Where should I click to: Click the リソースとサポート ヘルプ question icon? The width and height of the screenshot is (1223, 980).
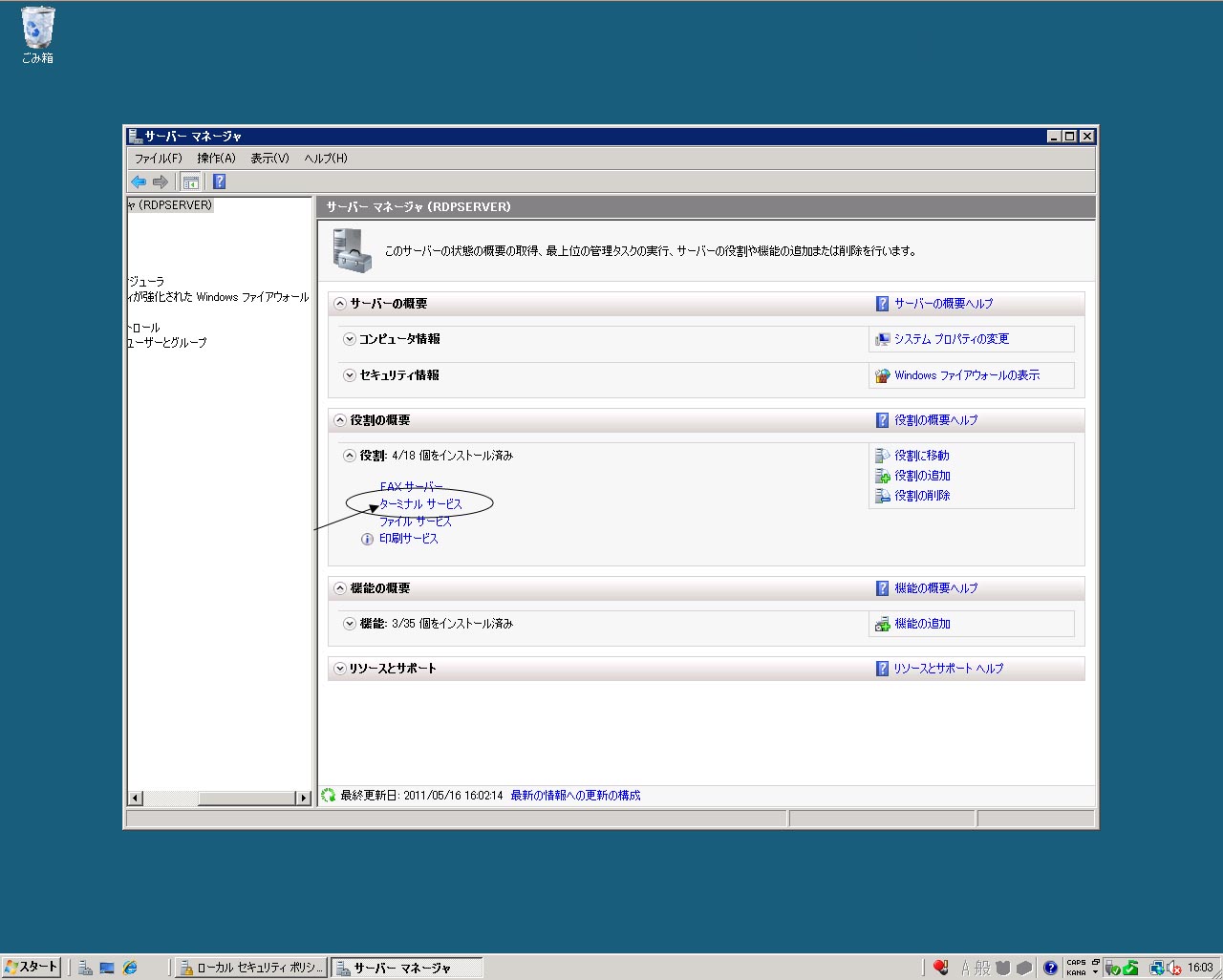pos(882,669)
